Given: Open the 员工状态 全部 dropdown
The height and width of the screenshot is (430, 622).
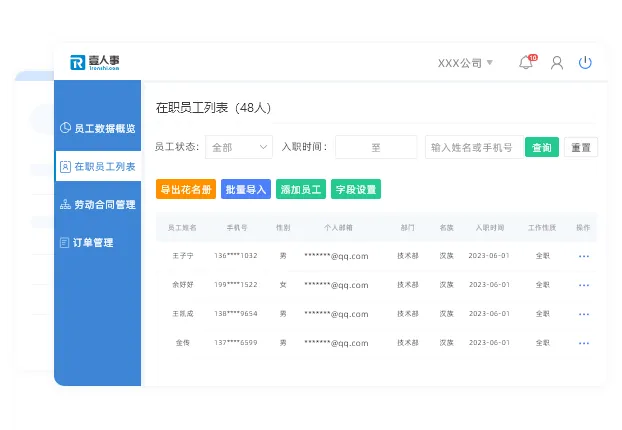Looking at the screenshot, I should 239,147.
